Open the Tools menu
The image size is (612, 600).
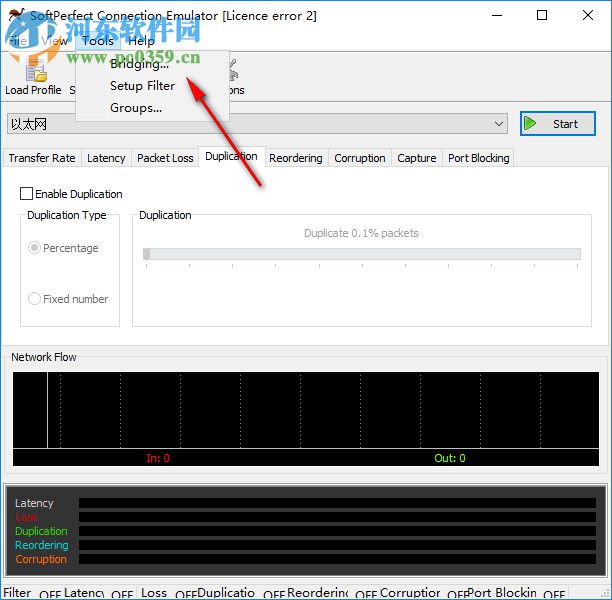(98, 41)
